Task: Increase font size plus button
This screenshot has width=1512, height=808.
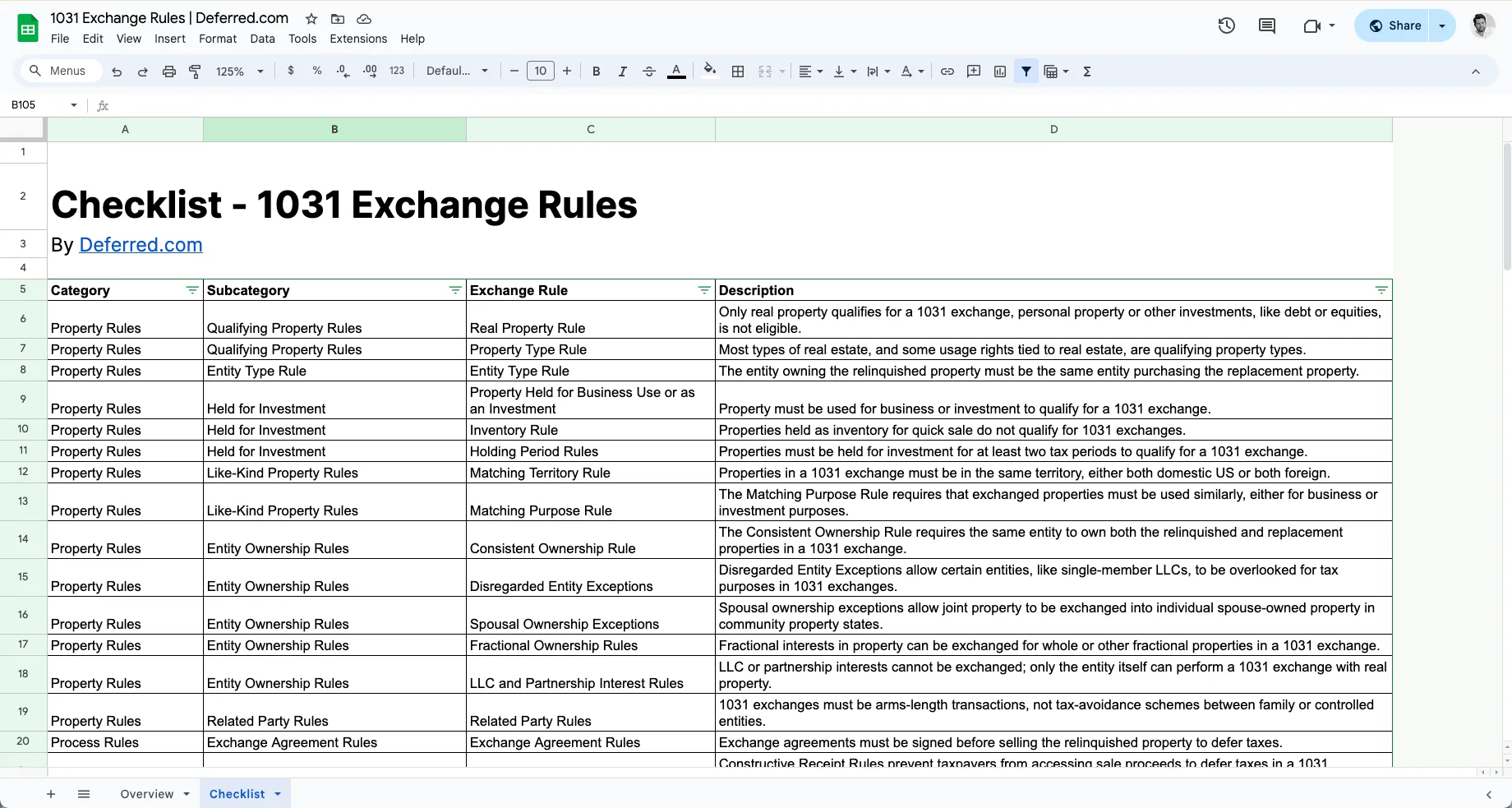Action: [567, 72]
